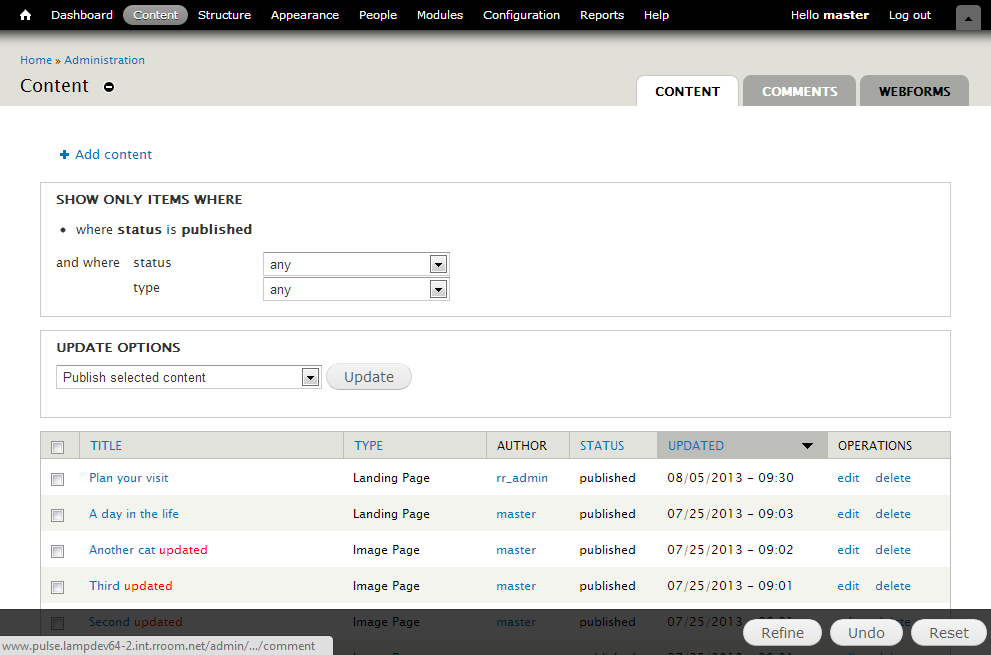Click the plus icon beside Add content
This screenshot has width=991, height=655.
(x=64, y=154)
